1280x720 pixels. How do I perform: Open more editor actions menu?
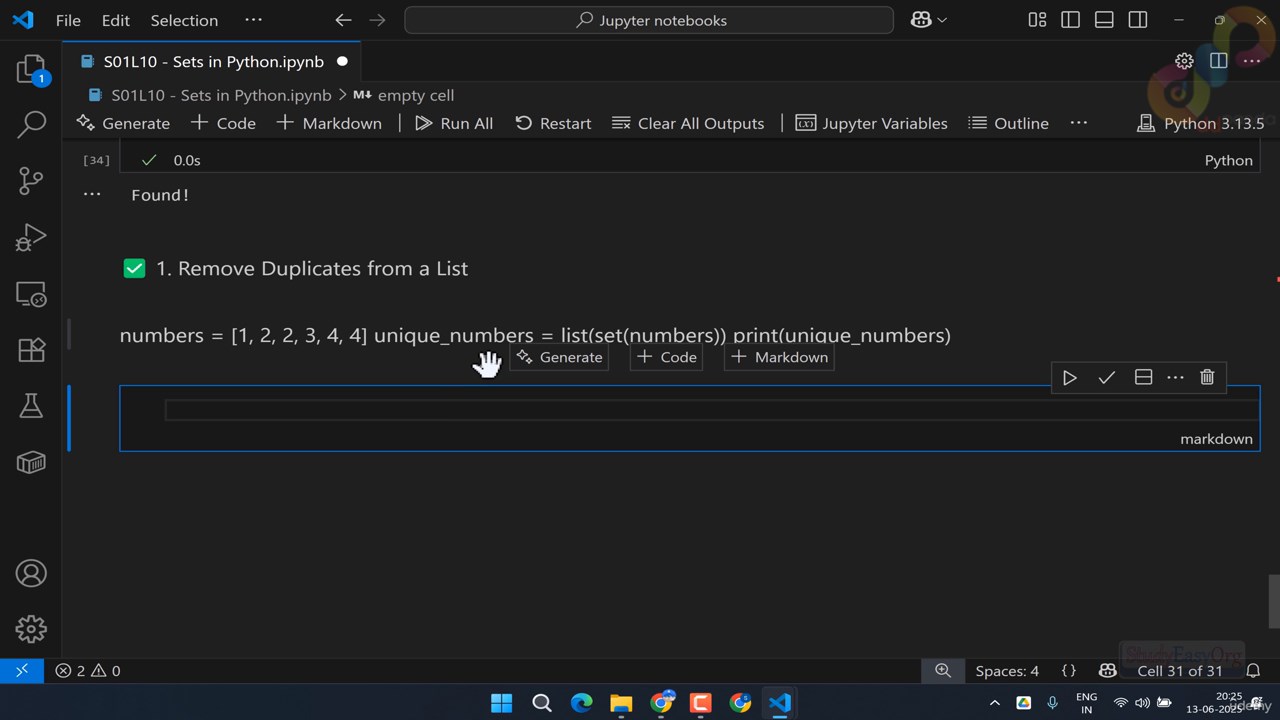tap(1252, 61)
